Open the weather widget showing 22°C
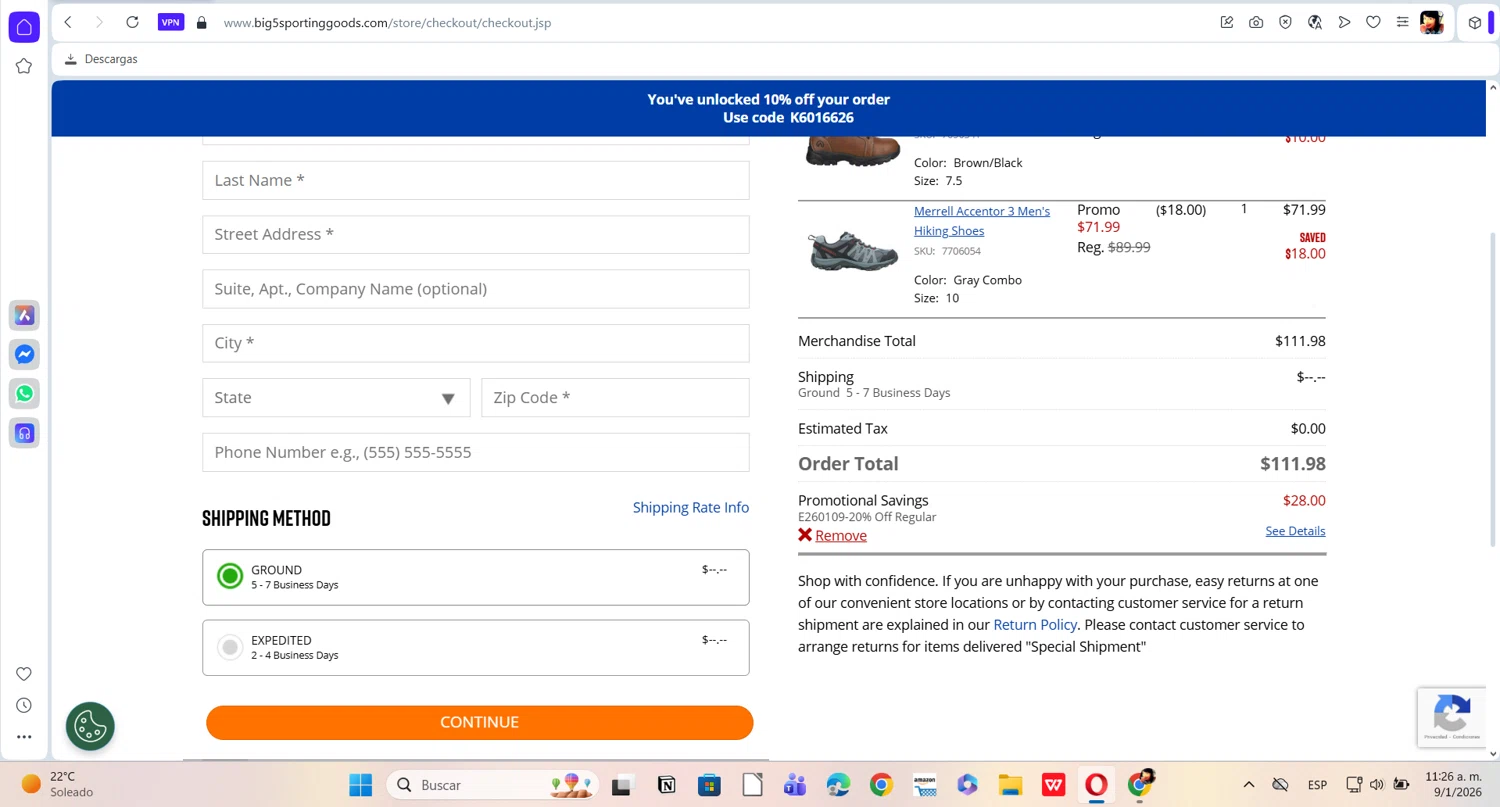 (59, 785)
